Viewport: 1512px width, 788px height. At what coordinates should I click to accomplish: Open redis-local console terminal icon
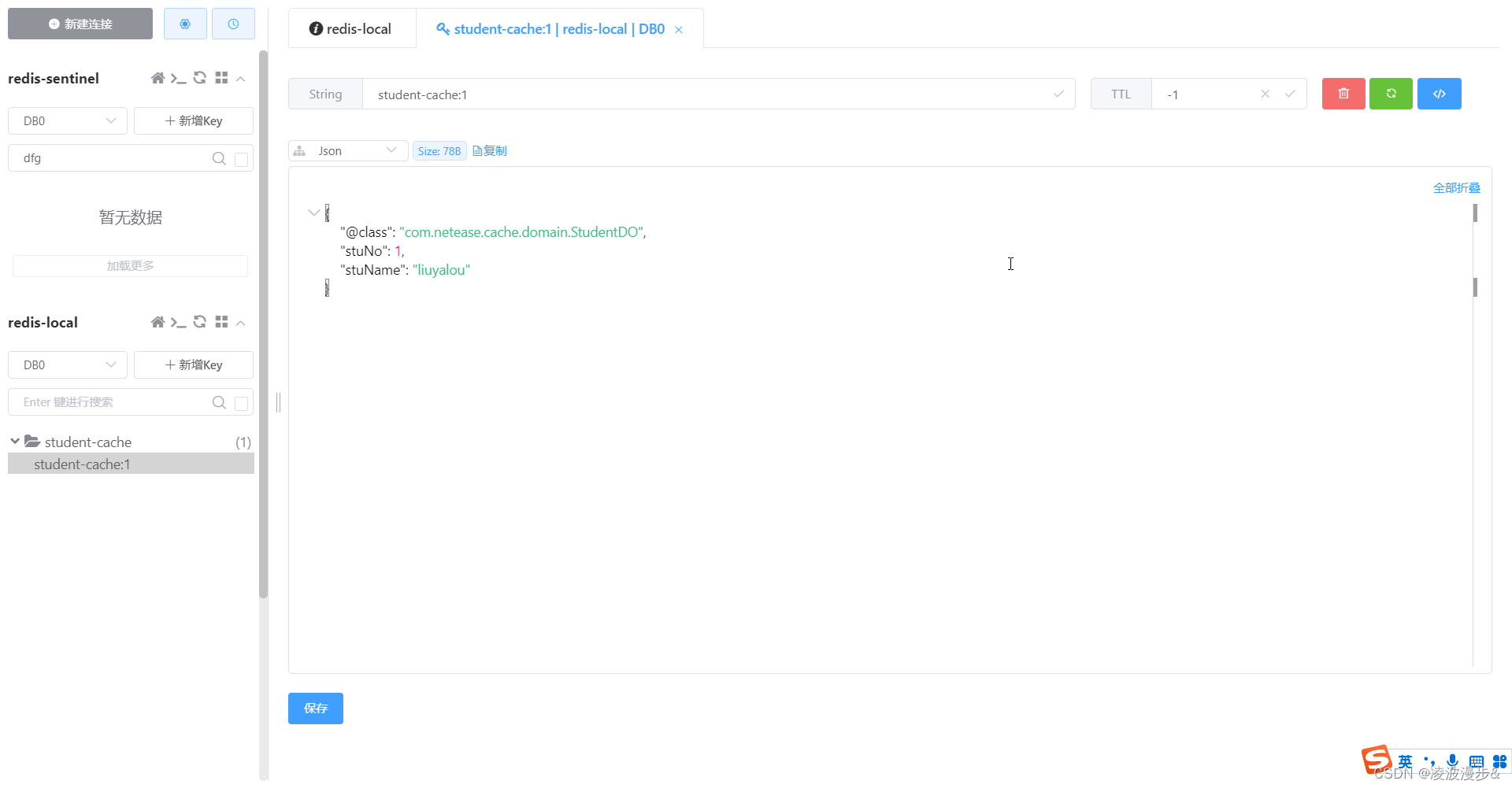point(179,322)
